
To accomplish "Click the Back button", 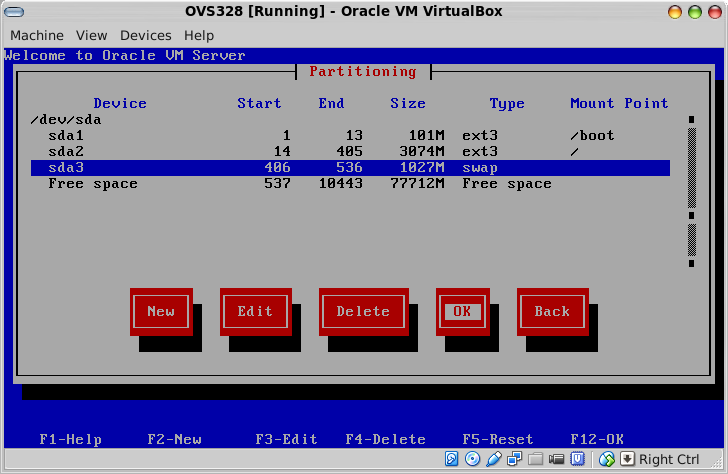I will coord(552,312).
